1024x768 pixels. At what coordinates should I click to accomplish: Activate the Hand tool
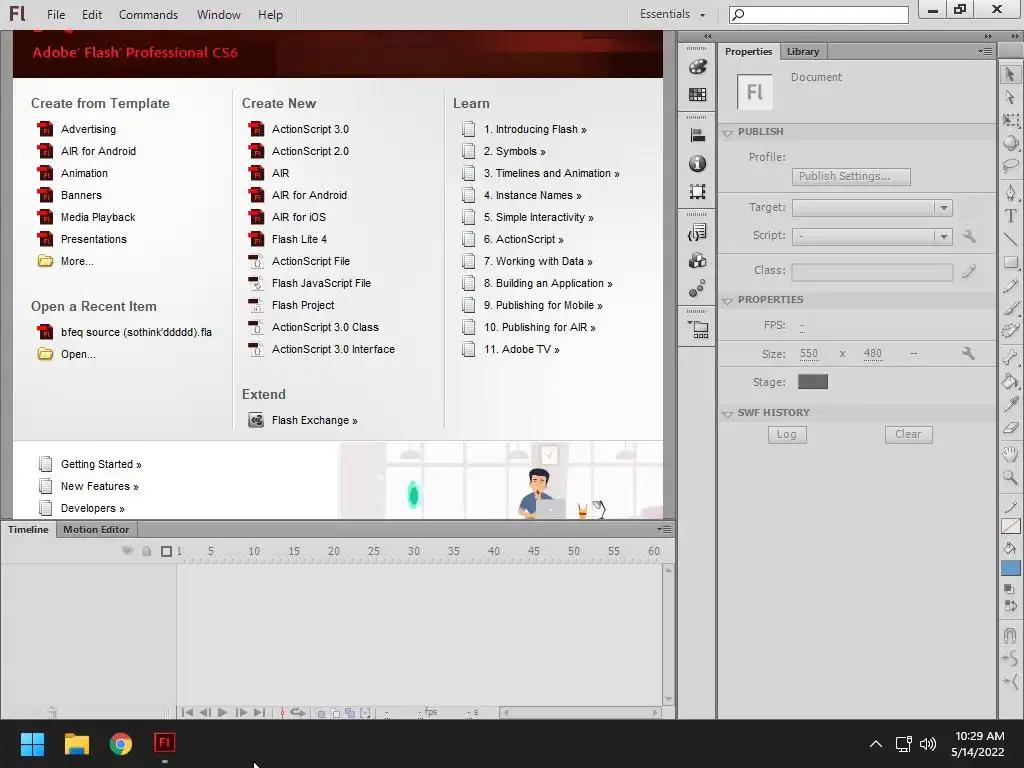[x=1010, y=453]
